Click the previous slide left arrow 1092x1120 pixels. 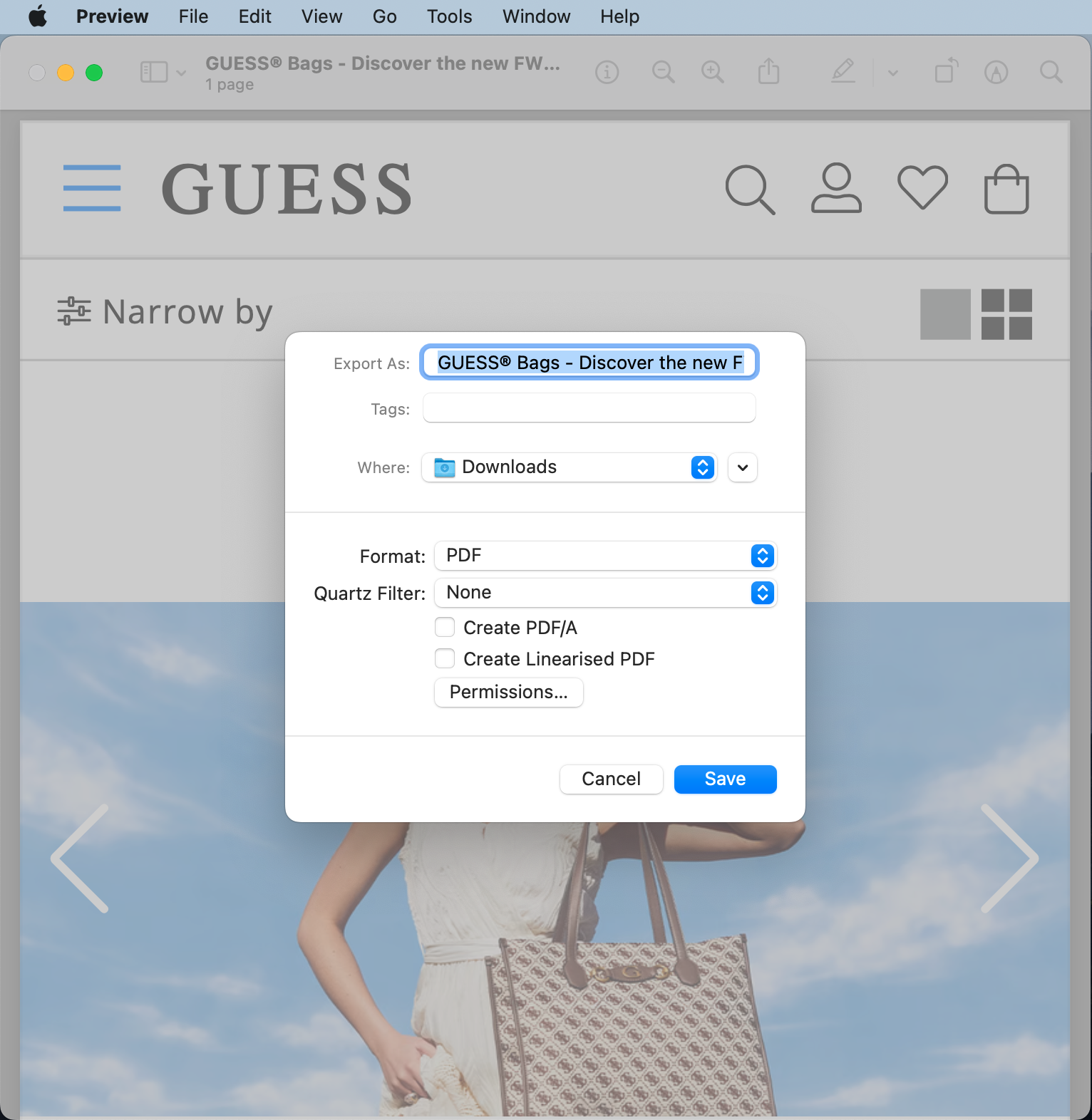[x=80, y=859]
